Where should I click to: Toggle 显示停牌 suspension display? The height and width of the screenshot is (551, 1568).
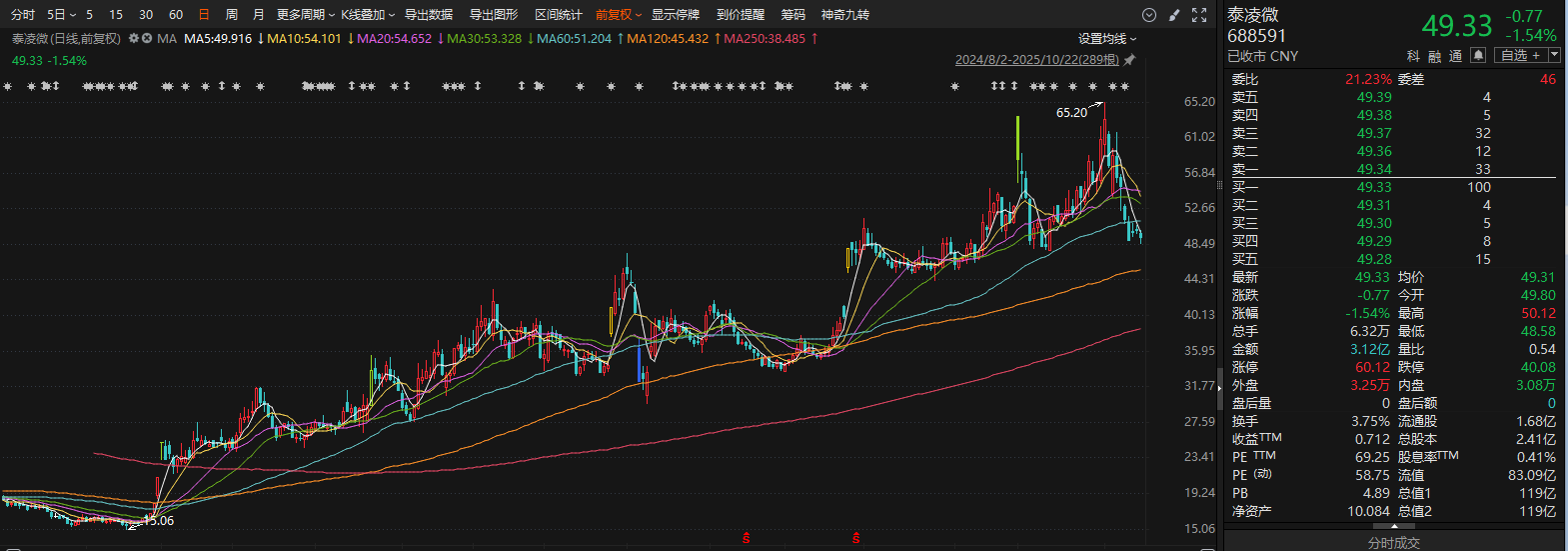pyautogui.click(x=676, y=15)
